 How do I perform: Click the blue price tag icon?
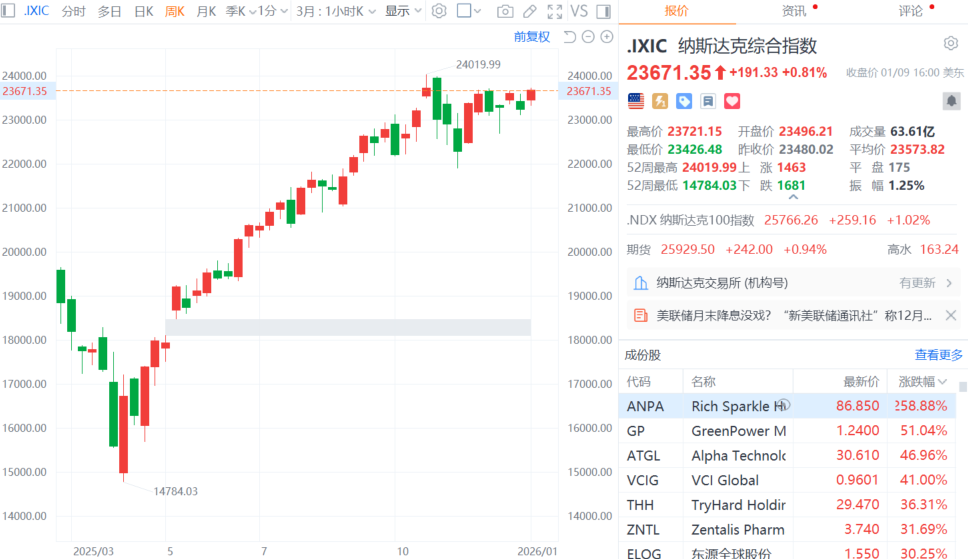tap(684, 101)
